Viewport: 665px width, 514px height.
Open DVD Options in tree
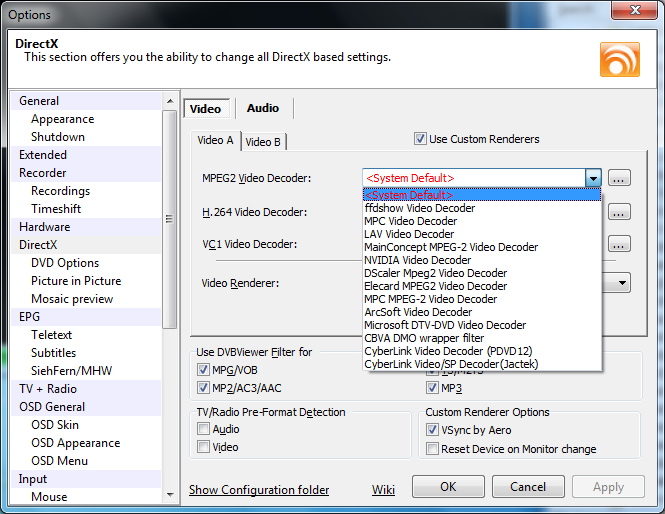tap(86, 263)
